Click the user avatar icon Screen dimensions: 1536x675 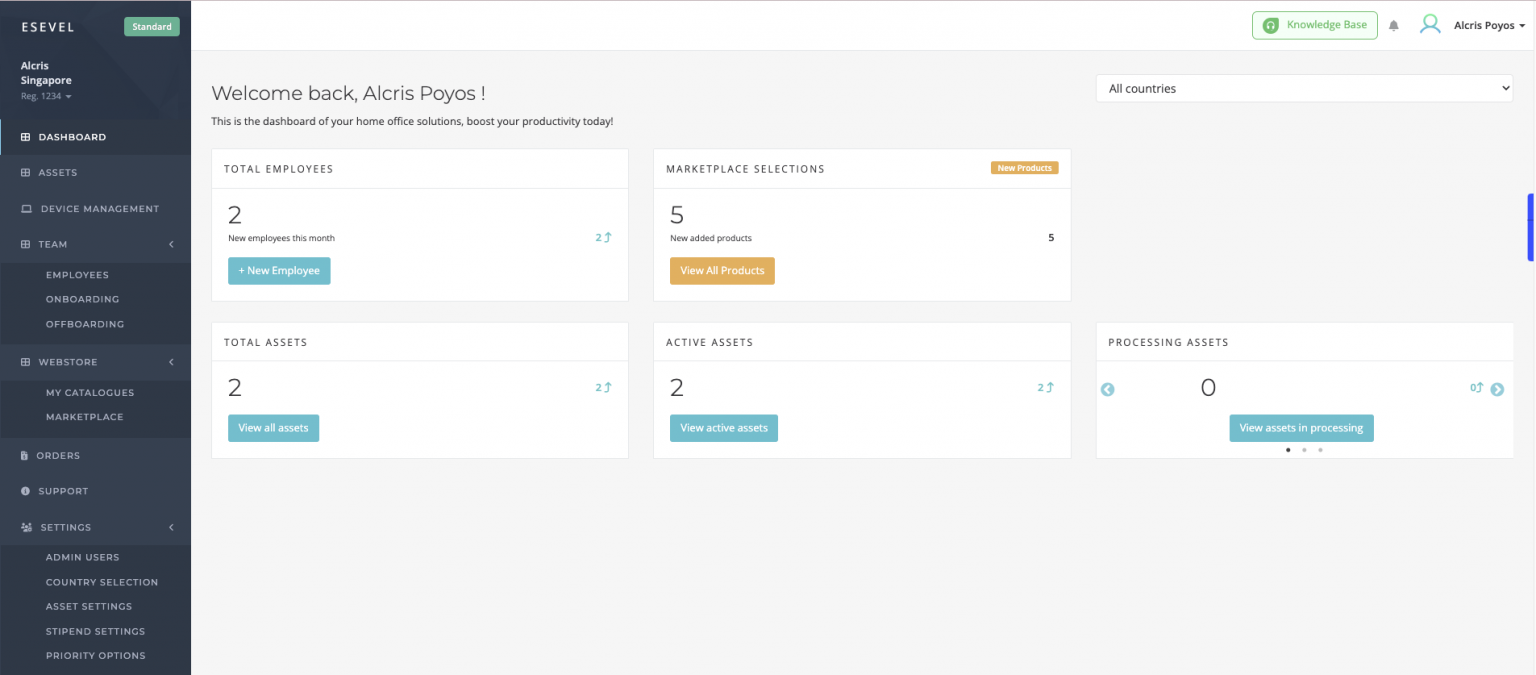1430,25
